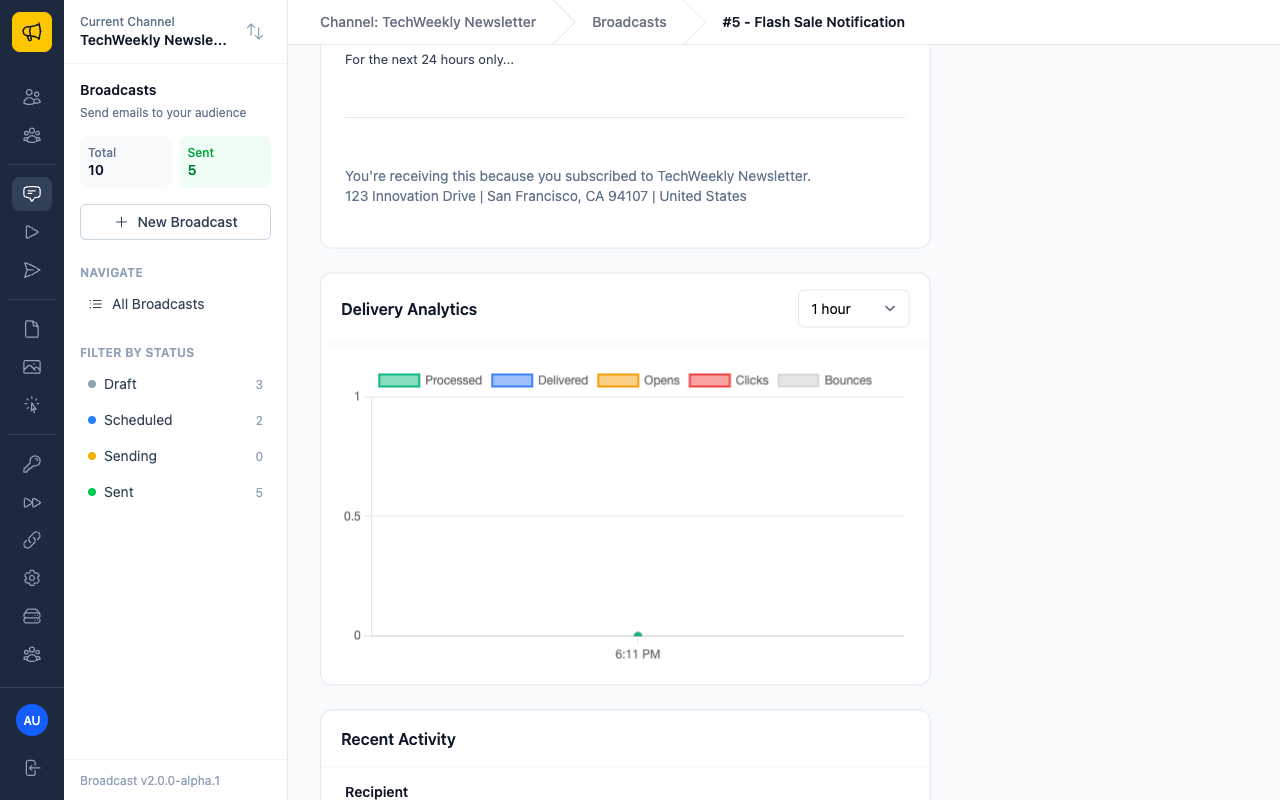Open the settings gear sidebar icon

pyautogui.click(x=32, y=578)
